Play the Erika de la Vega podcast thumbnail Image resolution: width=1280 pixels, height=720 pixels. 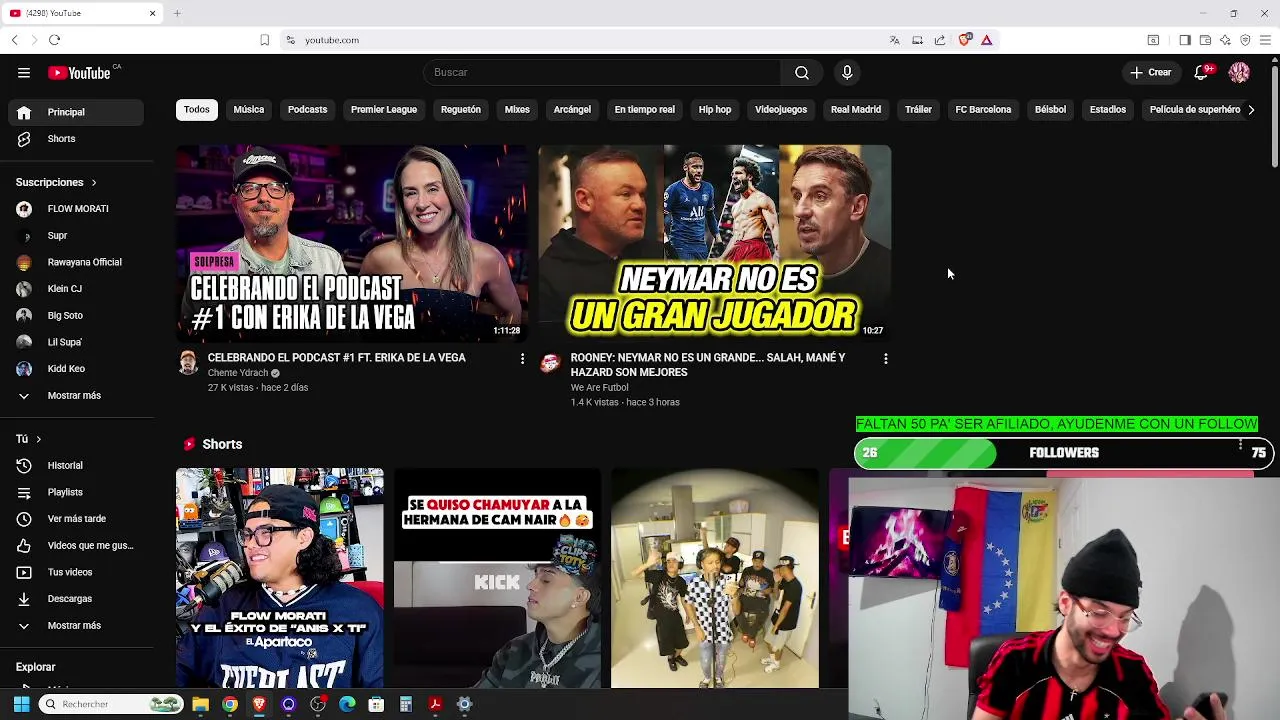(352, 243)
